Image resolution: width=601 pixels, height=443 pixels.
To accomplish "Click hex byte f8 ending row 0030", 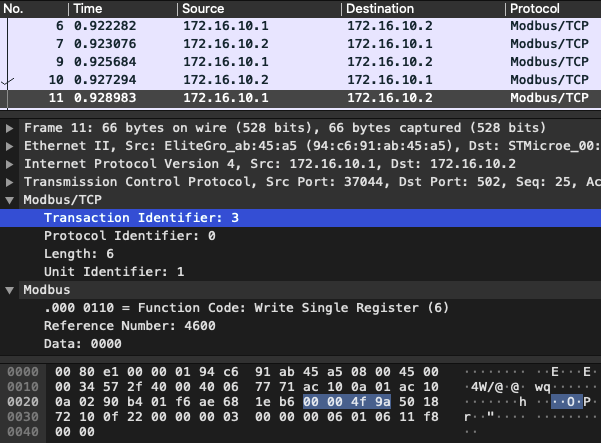I will pos(431,417).
